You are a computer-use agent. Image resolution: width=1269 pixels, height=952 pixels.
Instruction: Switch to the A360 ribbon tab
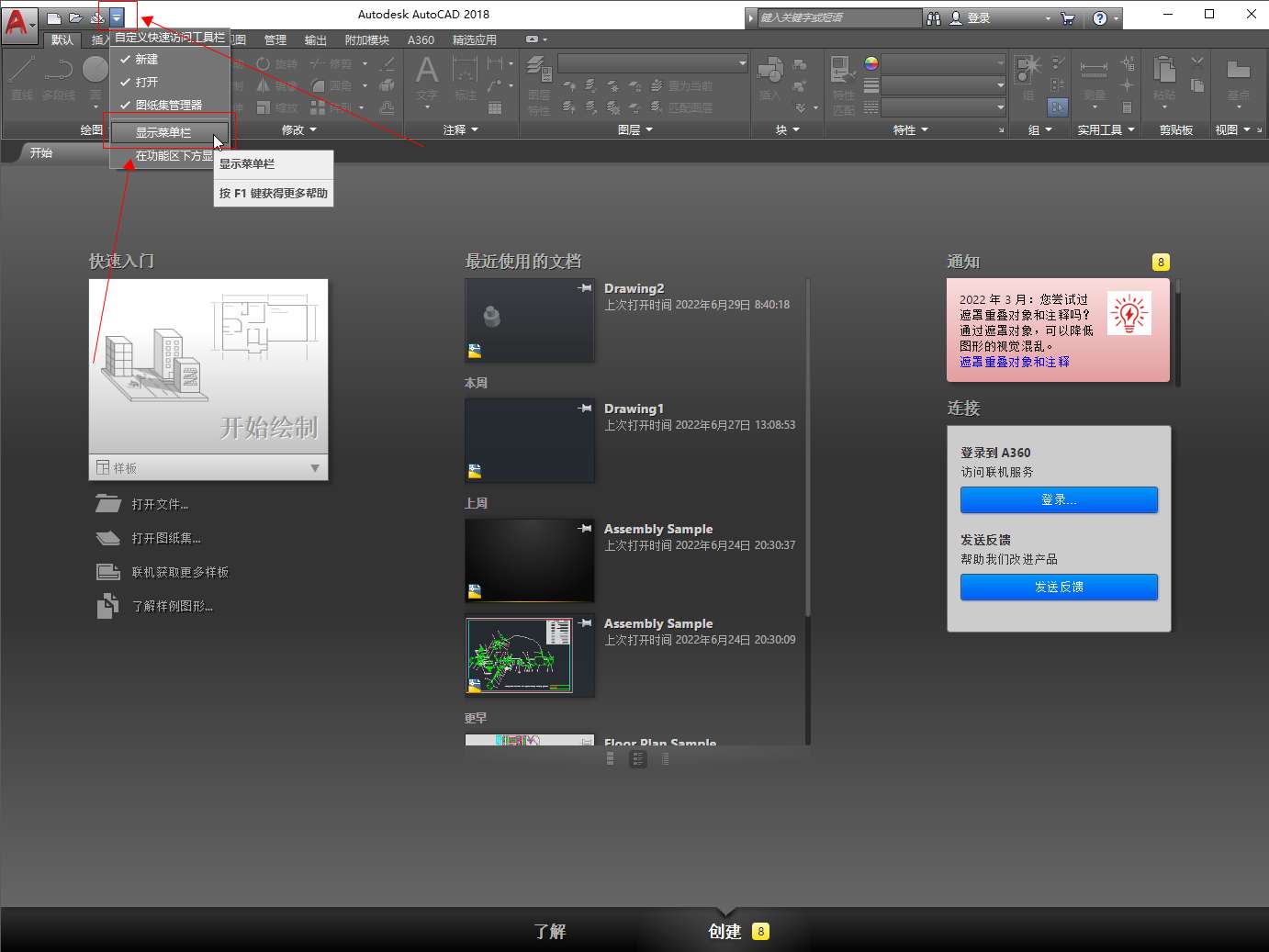pyautogui.click(x=421, y=39)
